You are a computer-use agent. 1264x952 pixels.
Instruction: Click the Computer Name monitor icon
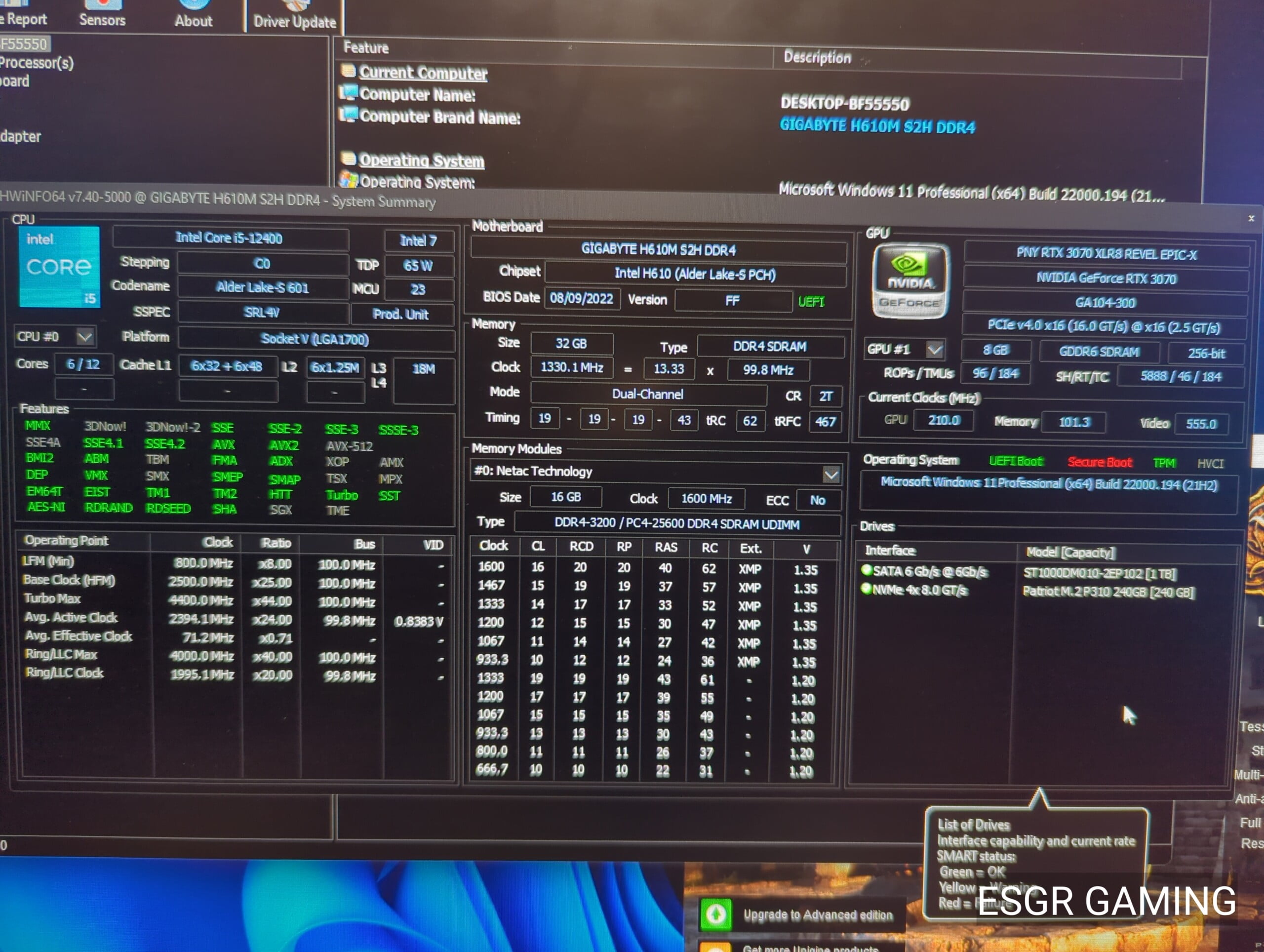[349, 92]
